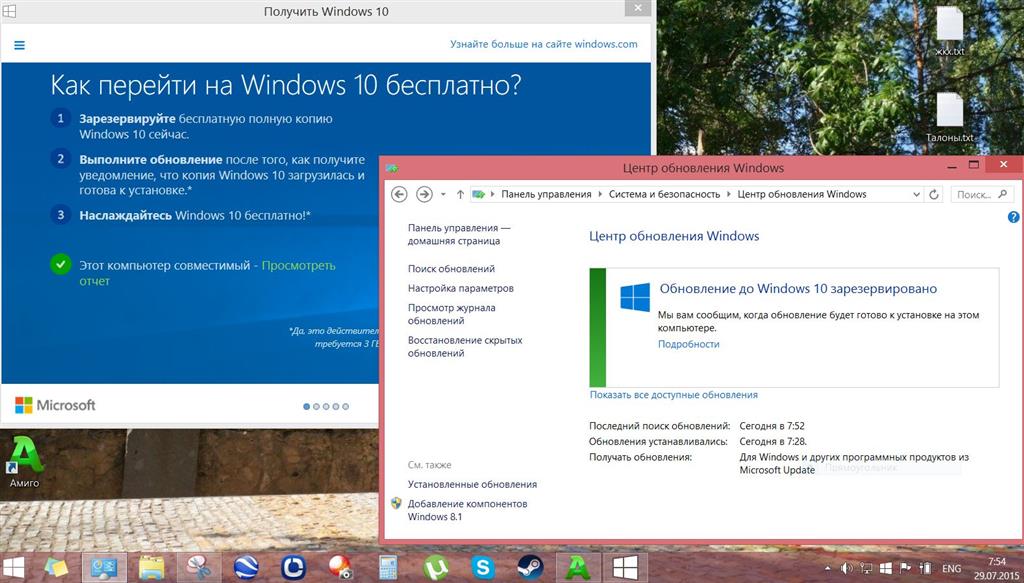Click 'Панель управления' breadcrumb

pos(546,194)
